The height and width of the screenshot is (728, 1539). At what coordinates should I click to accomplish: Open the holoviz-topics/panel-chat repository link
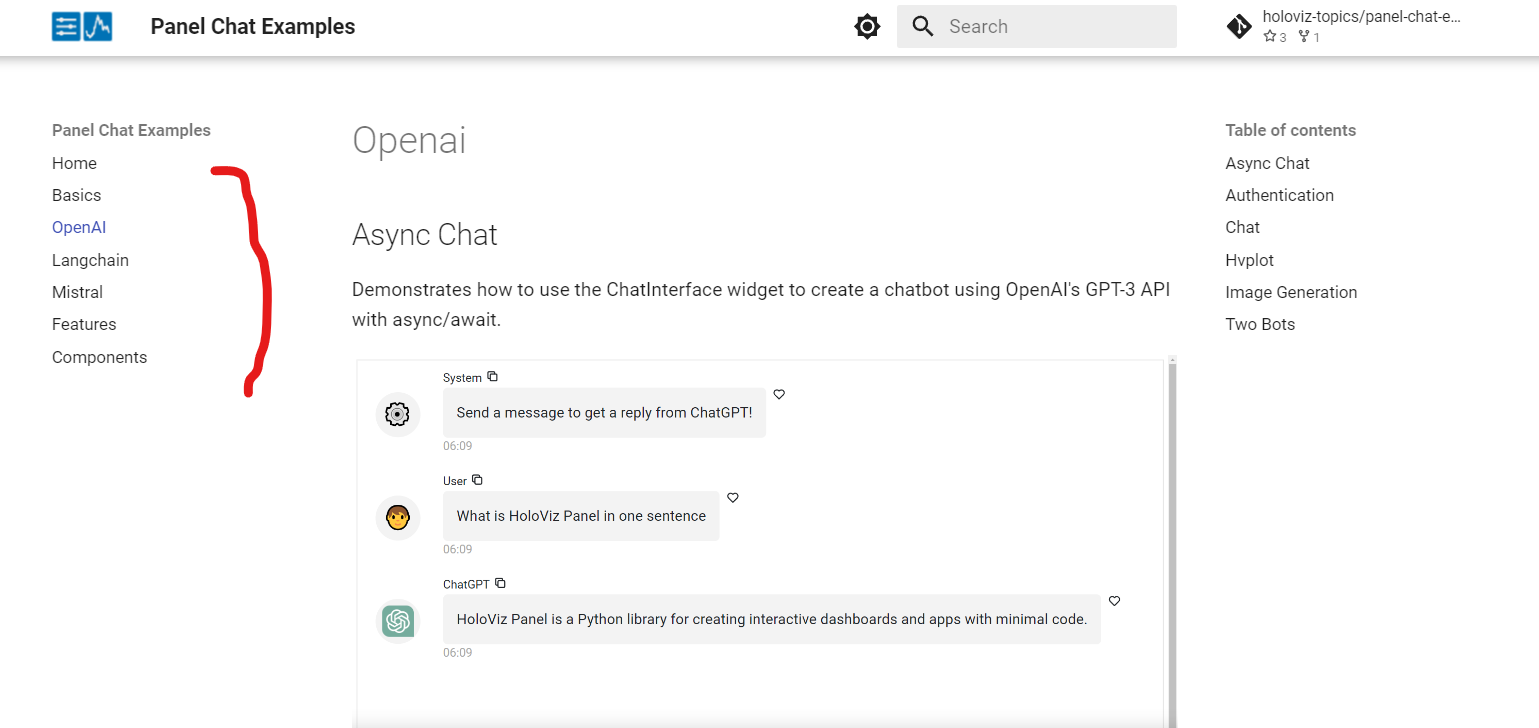click(x=1363, y=16)
